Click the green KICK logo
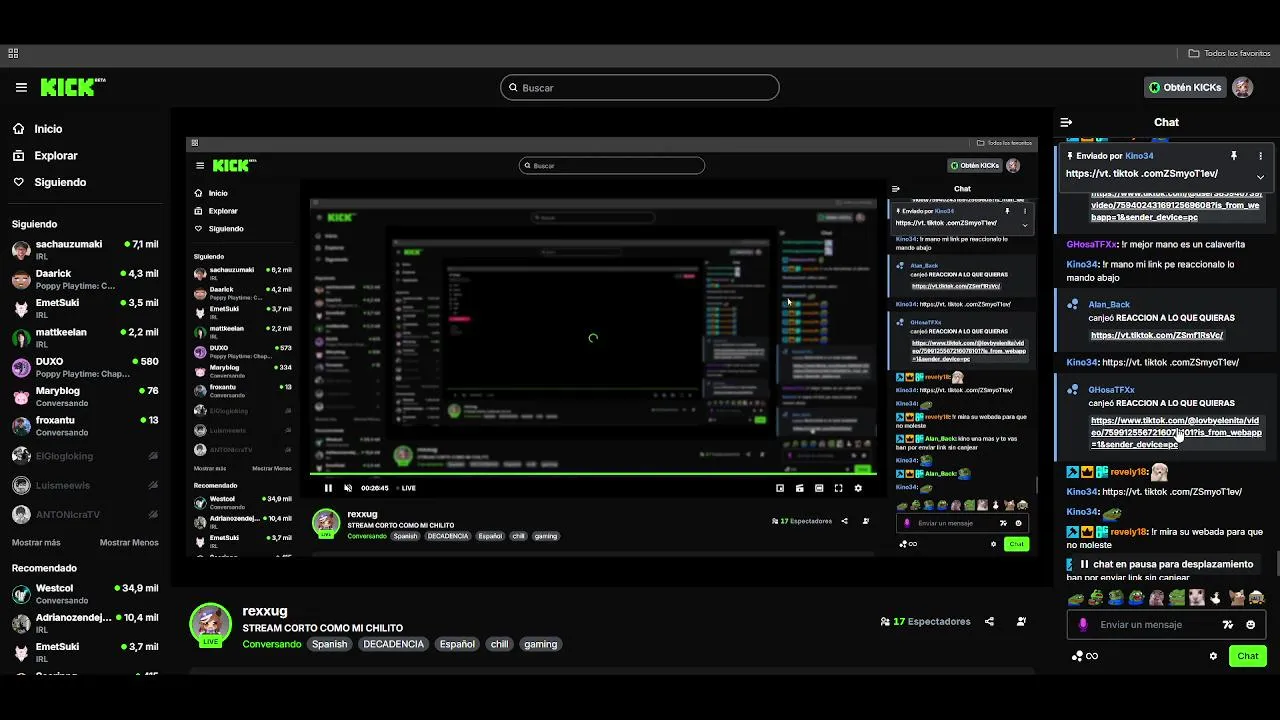The width and height of the screenshot is (1280, 720). [72, 87]
